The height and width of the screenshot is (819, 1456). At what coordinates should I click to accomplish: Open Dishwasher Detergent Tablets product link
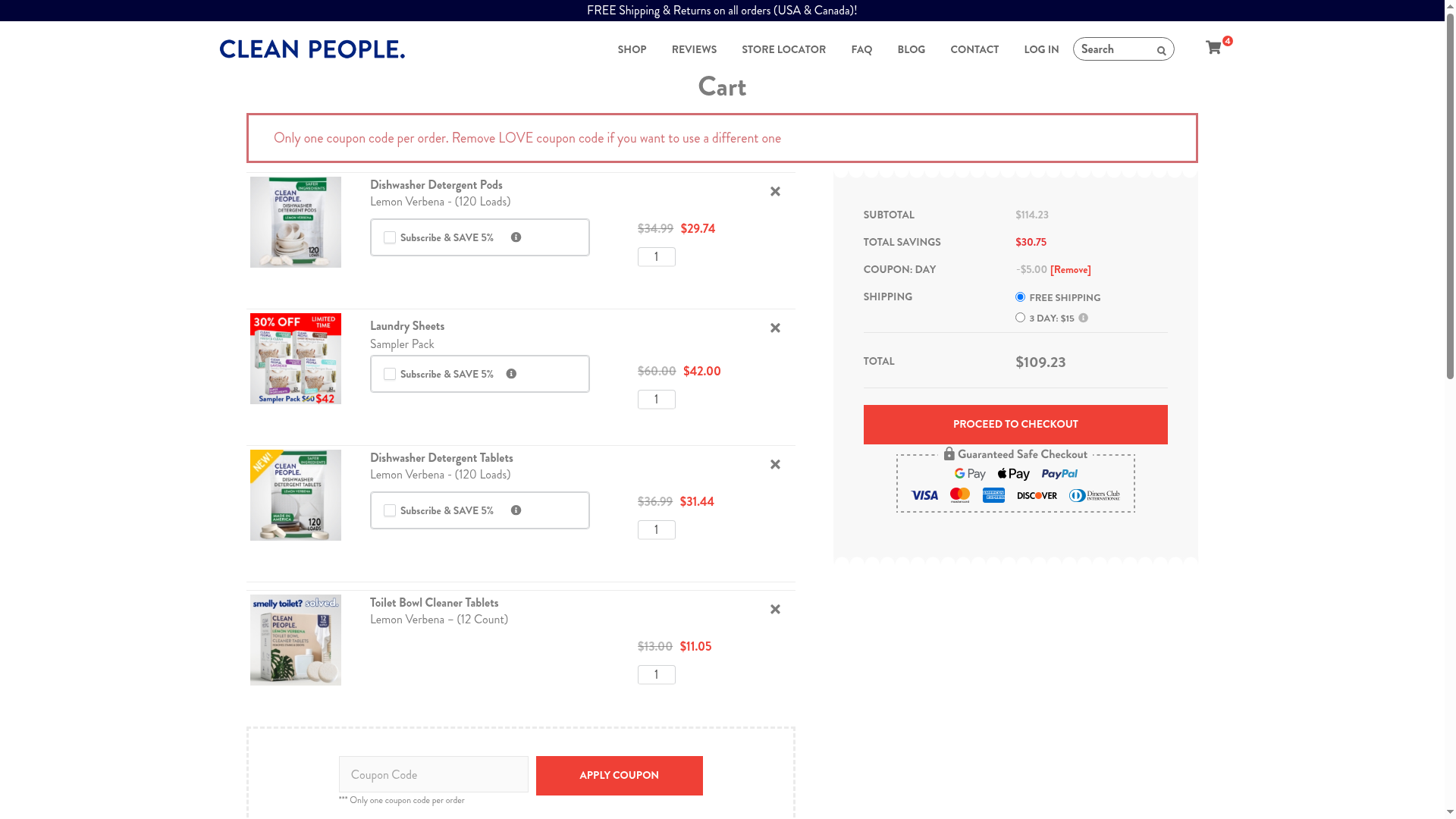coord(441,458)
